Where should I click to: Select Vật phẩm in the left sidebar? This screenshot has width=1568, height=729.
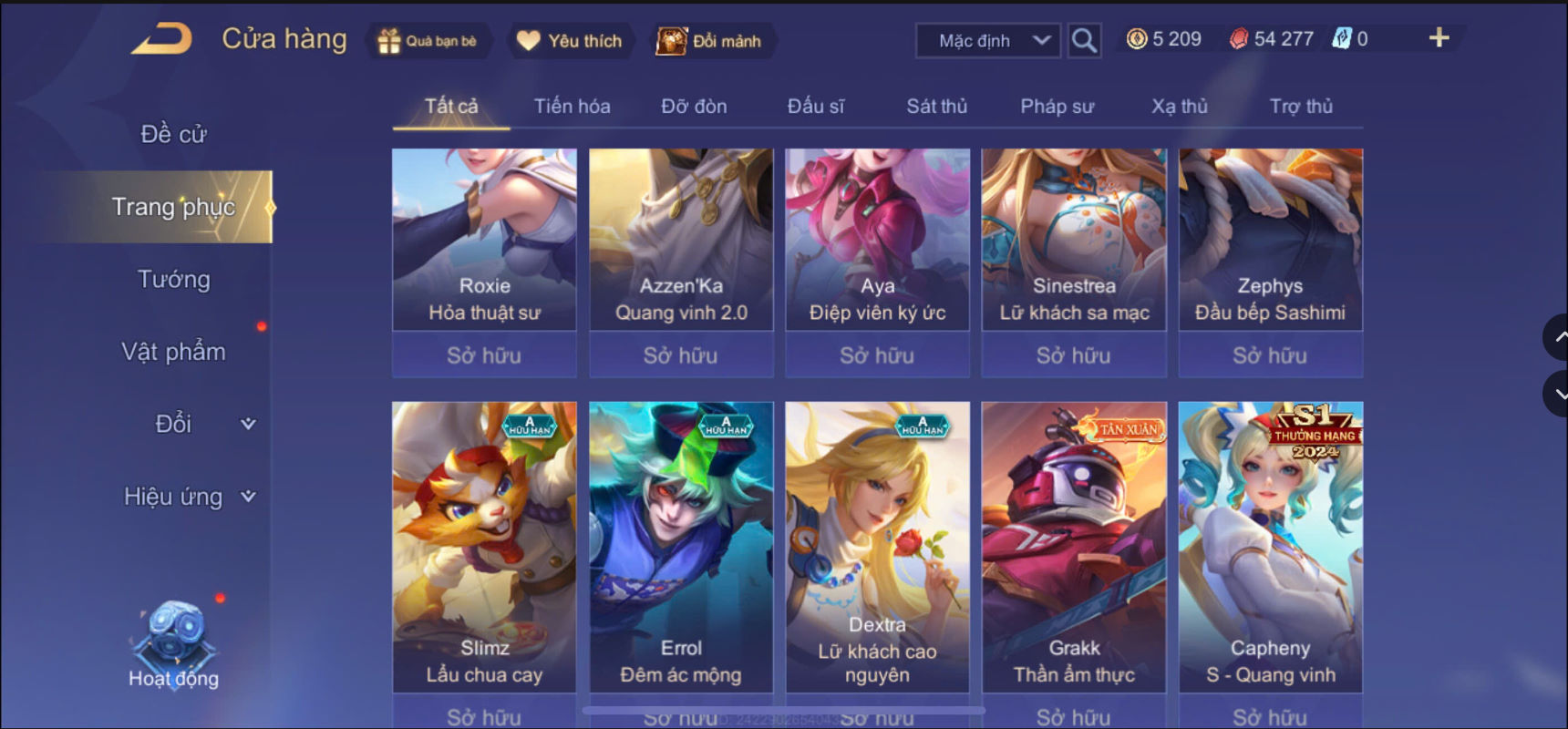[173, 352]
